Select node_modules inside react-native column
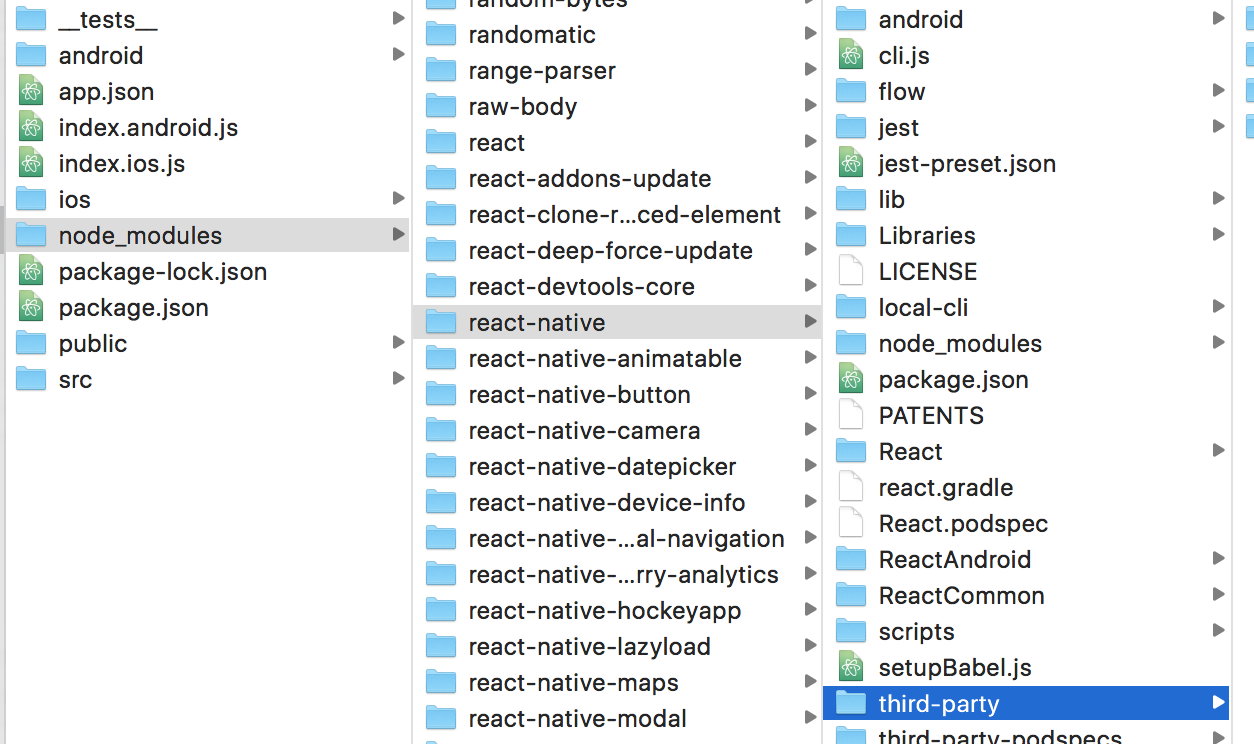Screen dimensions: 1254x744 (1027, 344)
